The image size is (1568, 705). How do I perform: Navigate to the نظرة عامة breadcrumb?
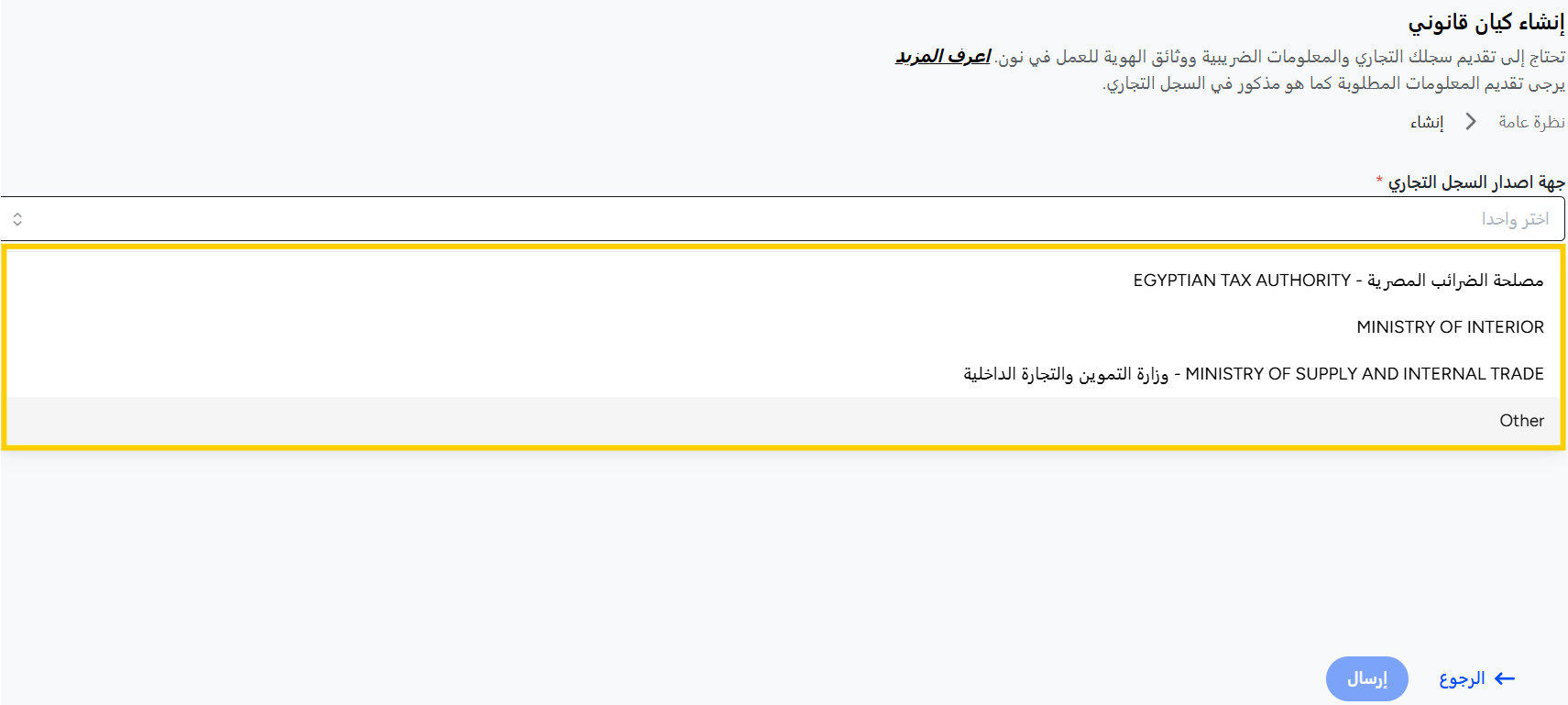1531,122
